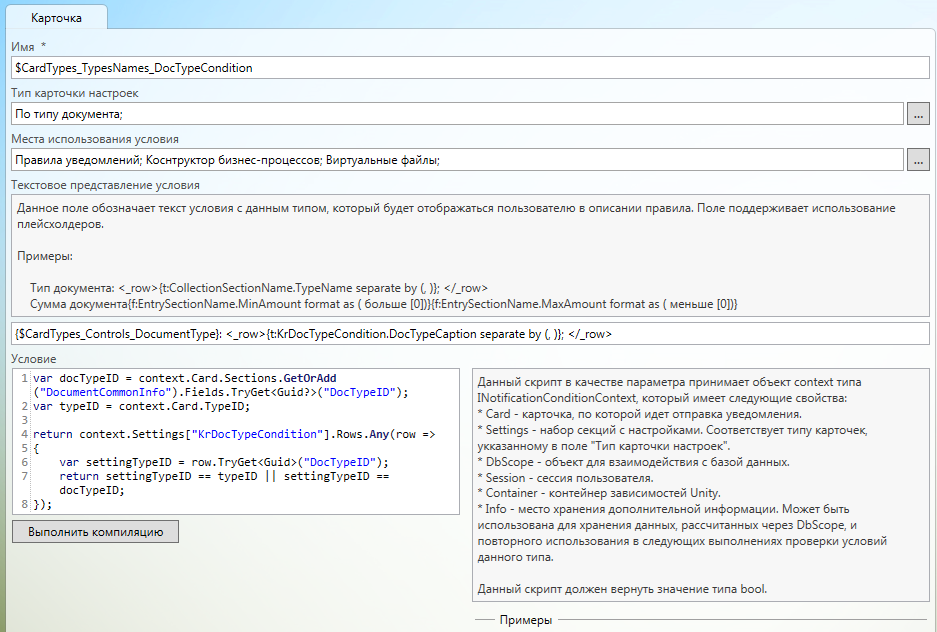Image resolution: width=937 pixels, height=632 pixels.
Task: Click the Условие label above code editor
Action: [34, 359]
